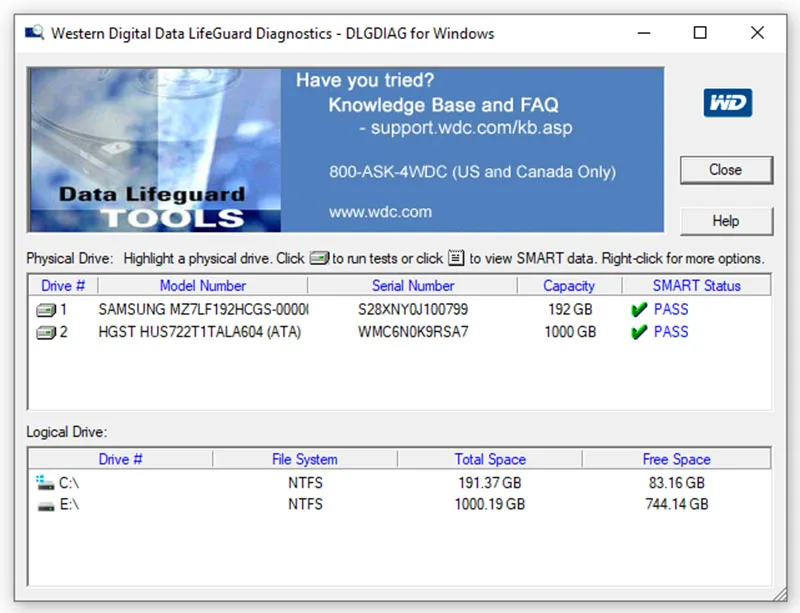Screen dimensions: 800x613
Task: Sort by Total Space column header
Action: point(490,459)
